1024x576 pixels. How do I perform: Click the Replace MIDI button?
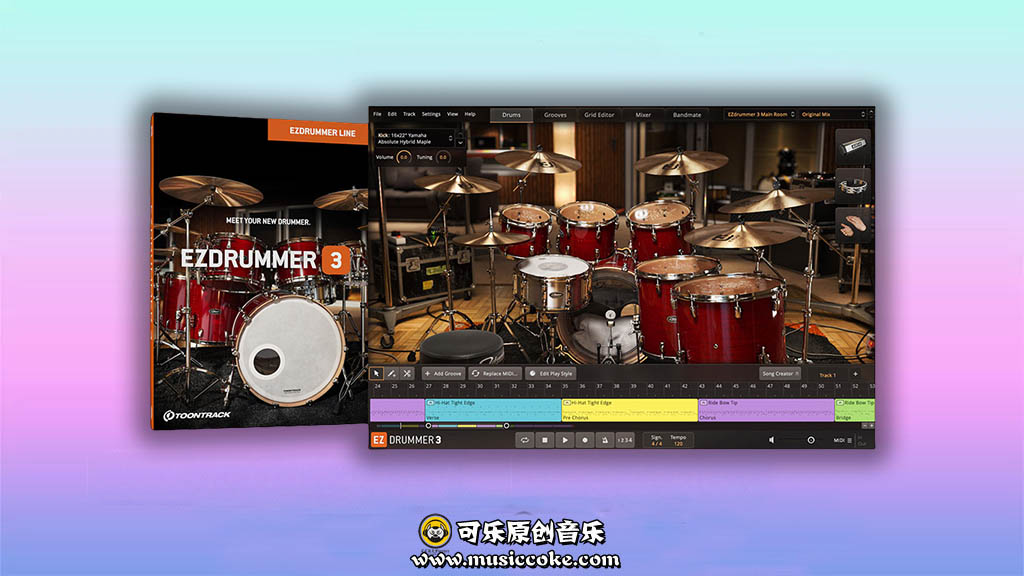click(x=495, y=374)
